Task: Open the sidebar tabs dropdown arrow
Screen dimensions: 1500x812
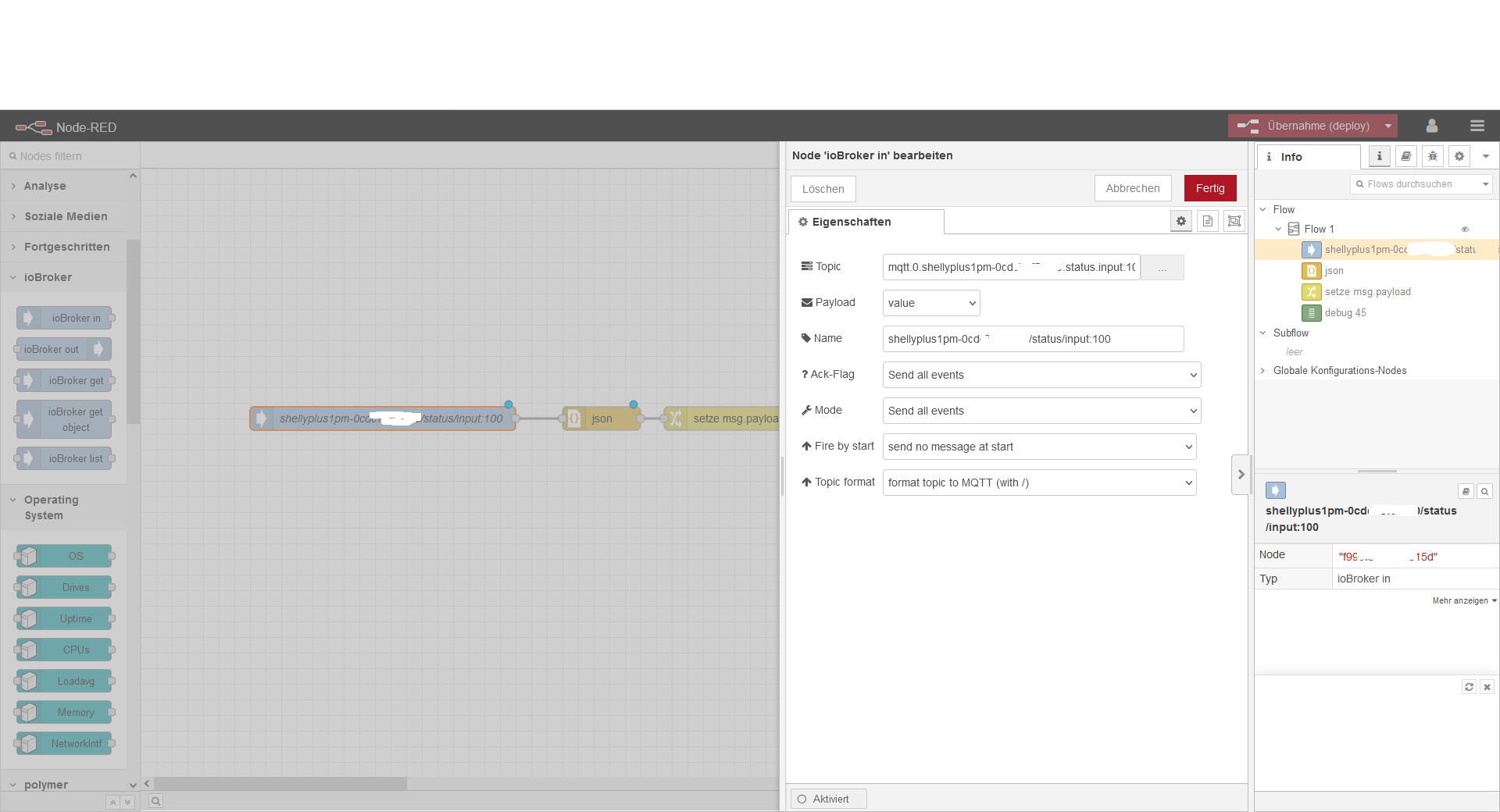Action: pyautogui.click(x=1485, y=156)
